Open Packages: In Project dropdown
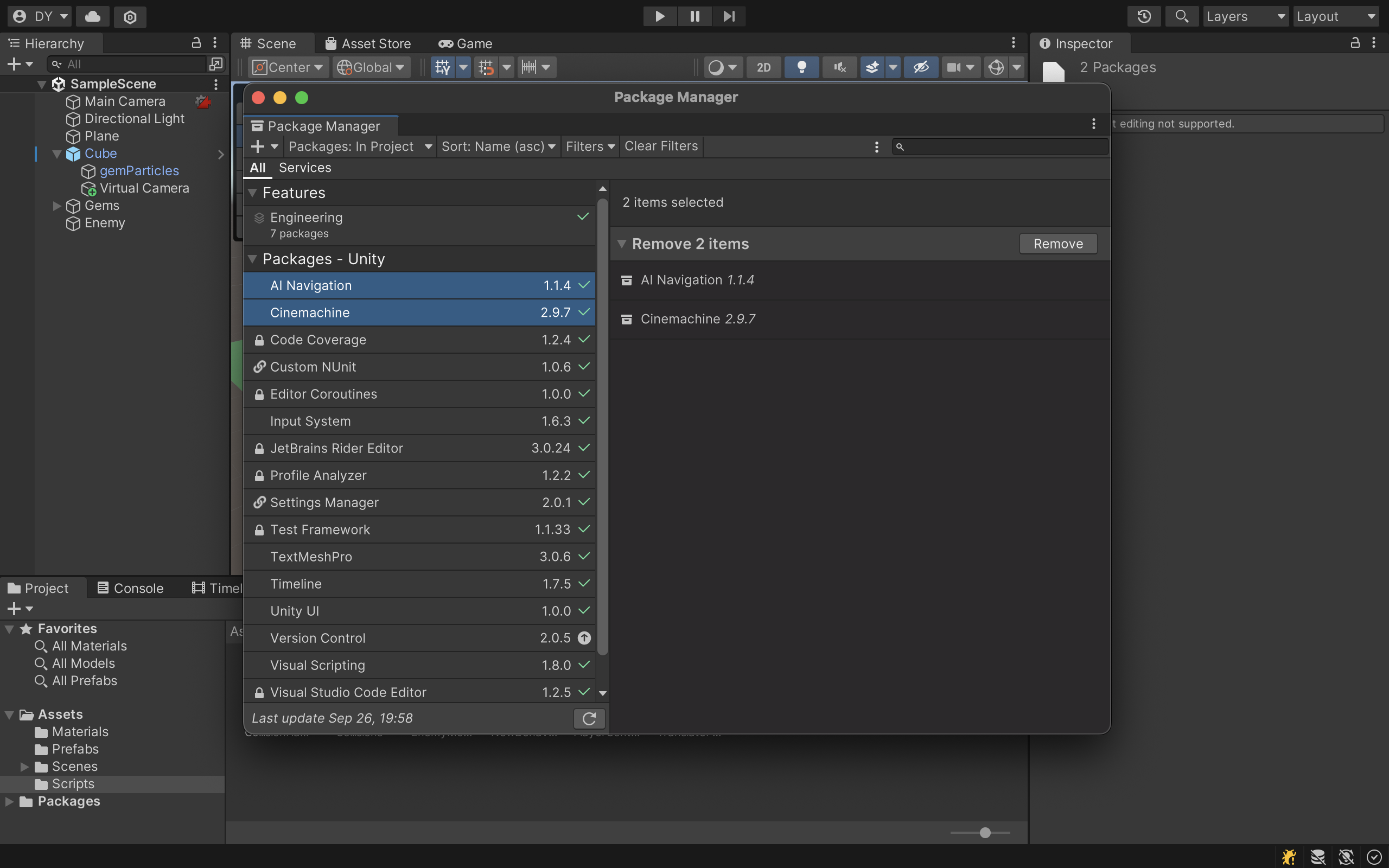The height and width of the screenshot is (868, 1389). (360, 146)
